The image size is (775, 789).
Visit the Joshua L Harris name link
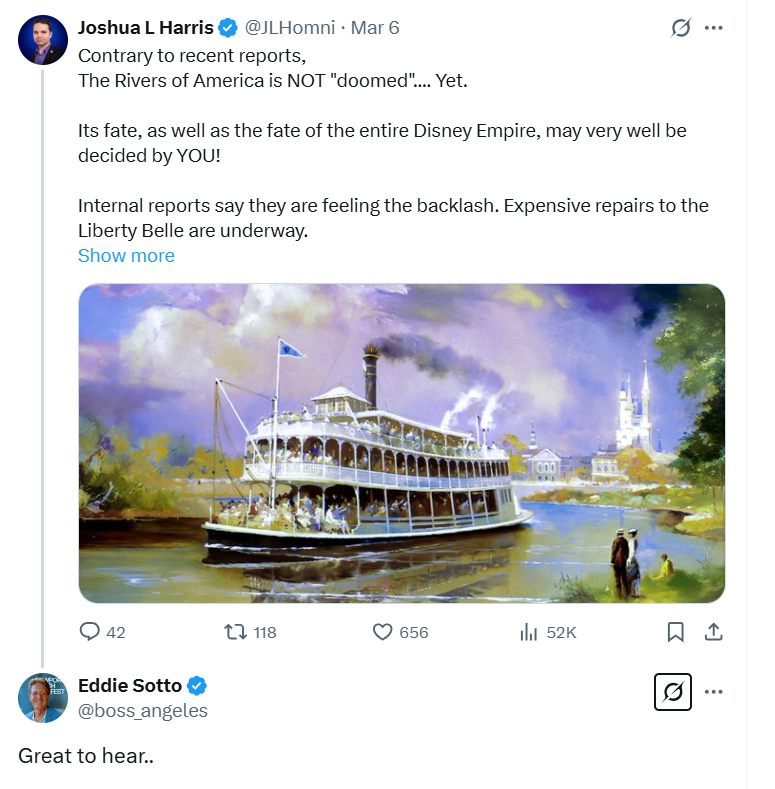coord(146,28)
